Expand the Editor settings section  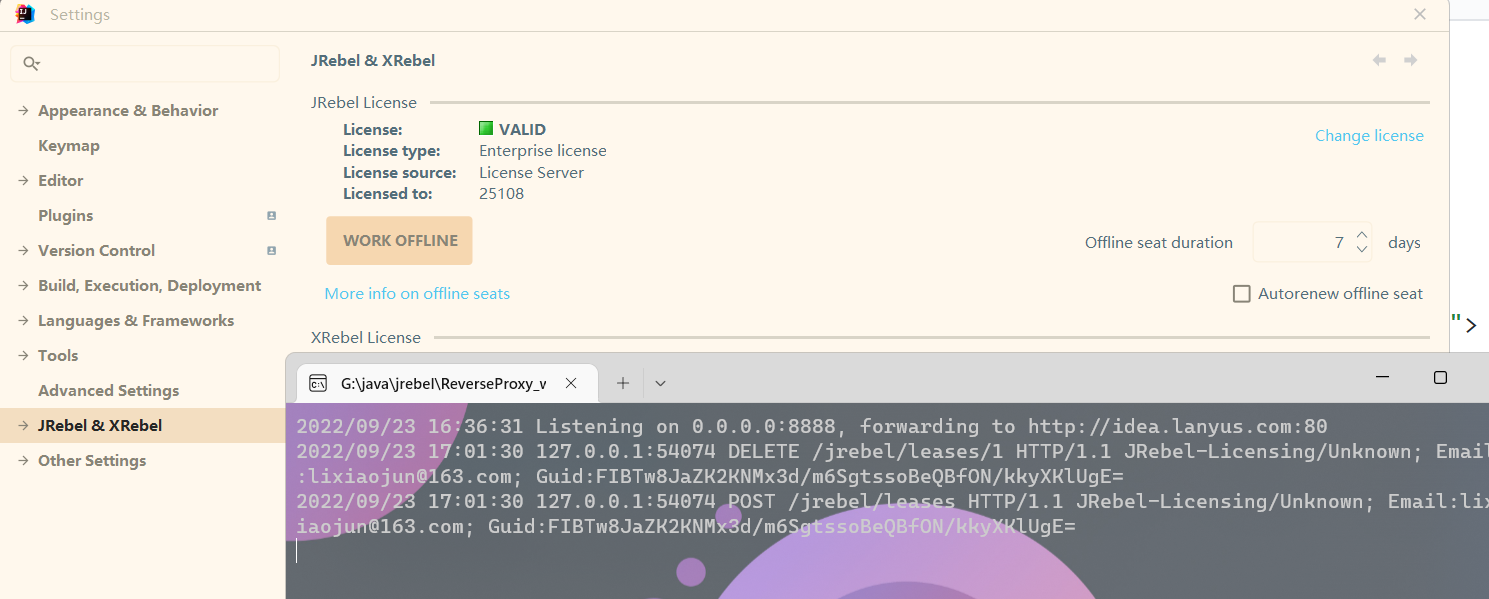[x=23, y=181]
